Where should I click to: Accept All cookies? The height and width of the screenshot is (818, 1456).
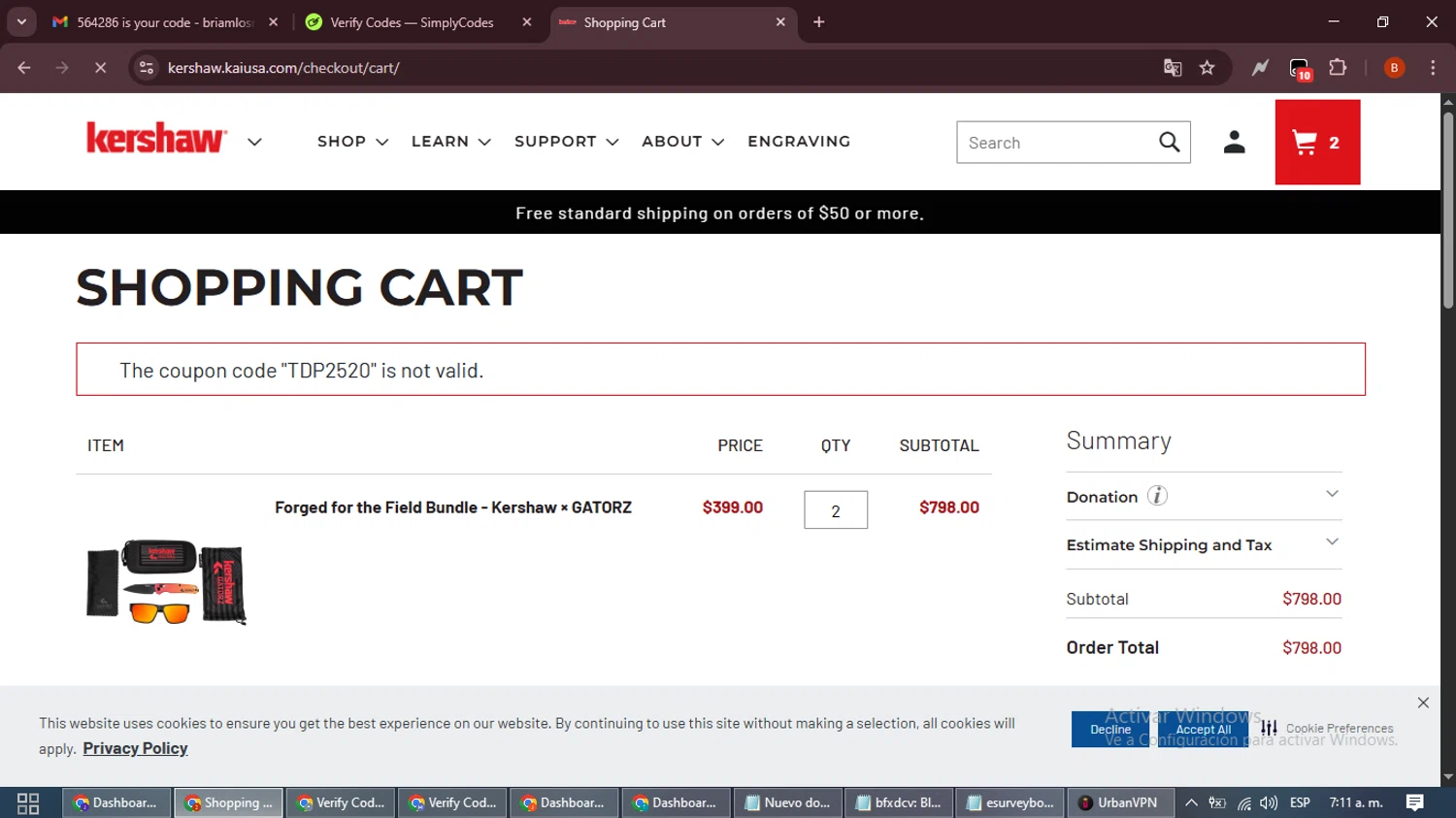(1204, 730)
